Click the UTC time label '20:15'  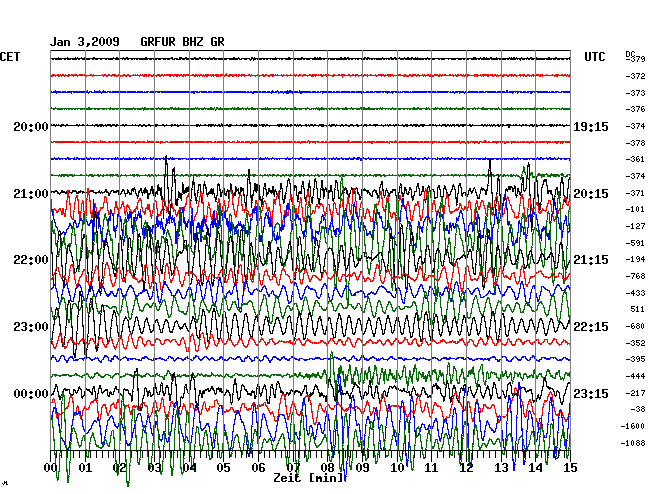591,194
